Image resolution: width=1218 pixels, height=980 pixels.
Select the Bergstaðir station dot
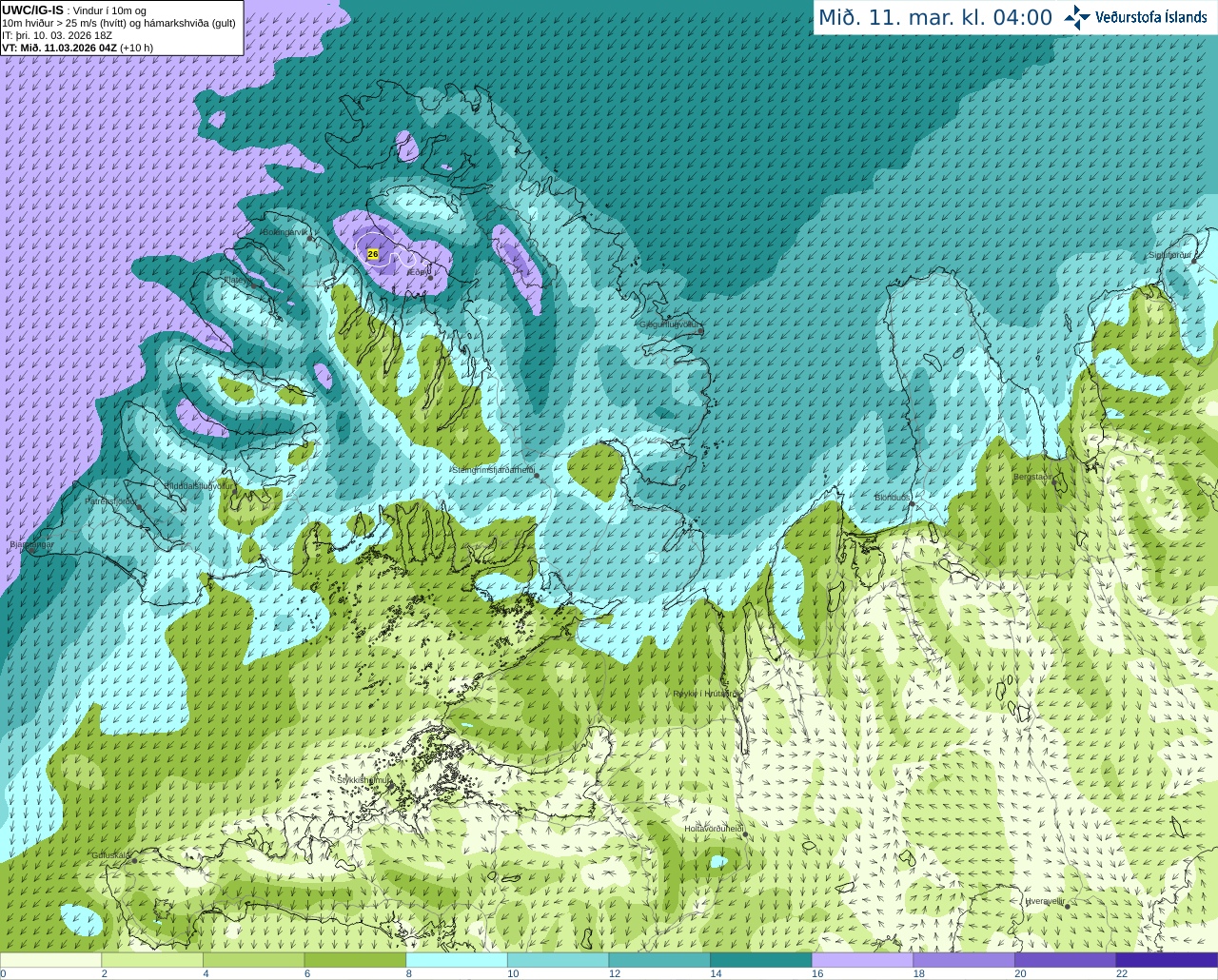click(x=1055, y=481)
